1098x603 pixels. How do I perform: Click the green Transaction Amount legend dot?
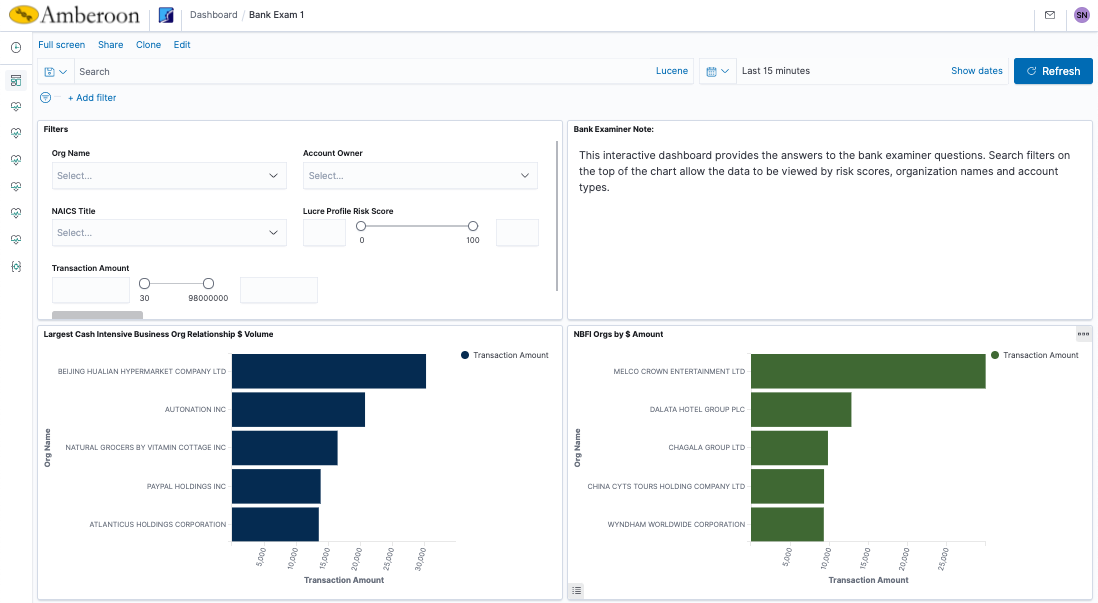[995, 355]
